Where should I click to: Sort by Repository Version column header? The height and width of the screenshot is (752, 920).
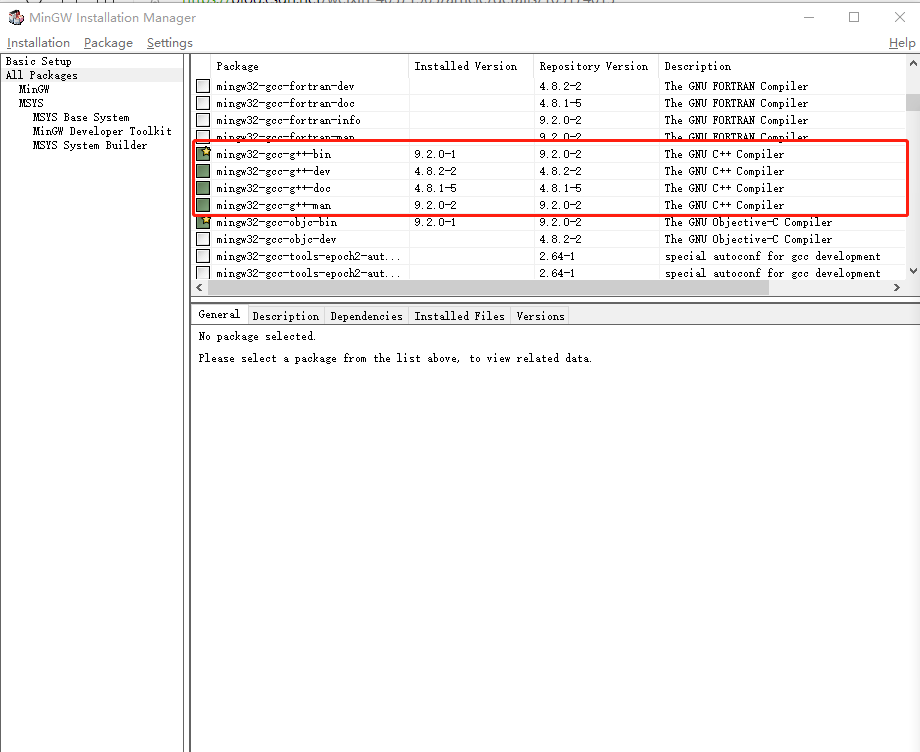(x=596, y=66)
